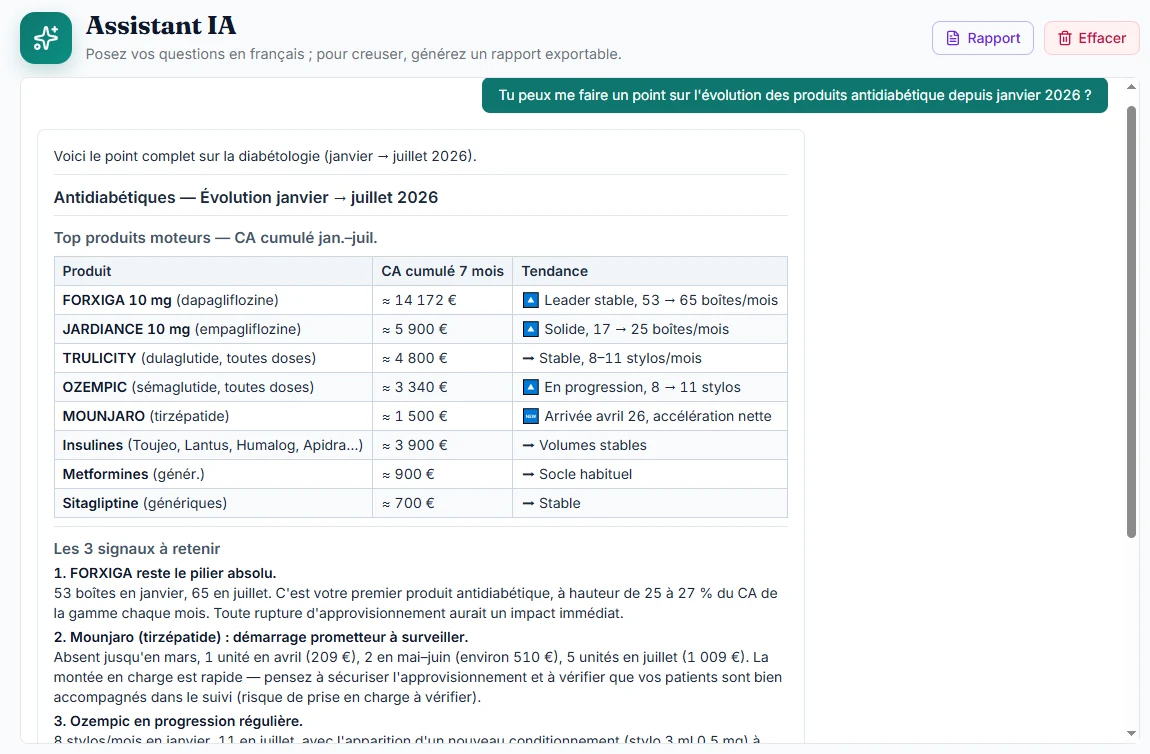
Task: Click 'Les 3 signaux à retenir' heading
Action: click(136, 549)
